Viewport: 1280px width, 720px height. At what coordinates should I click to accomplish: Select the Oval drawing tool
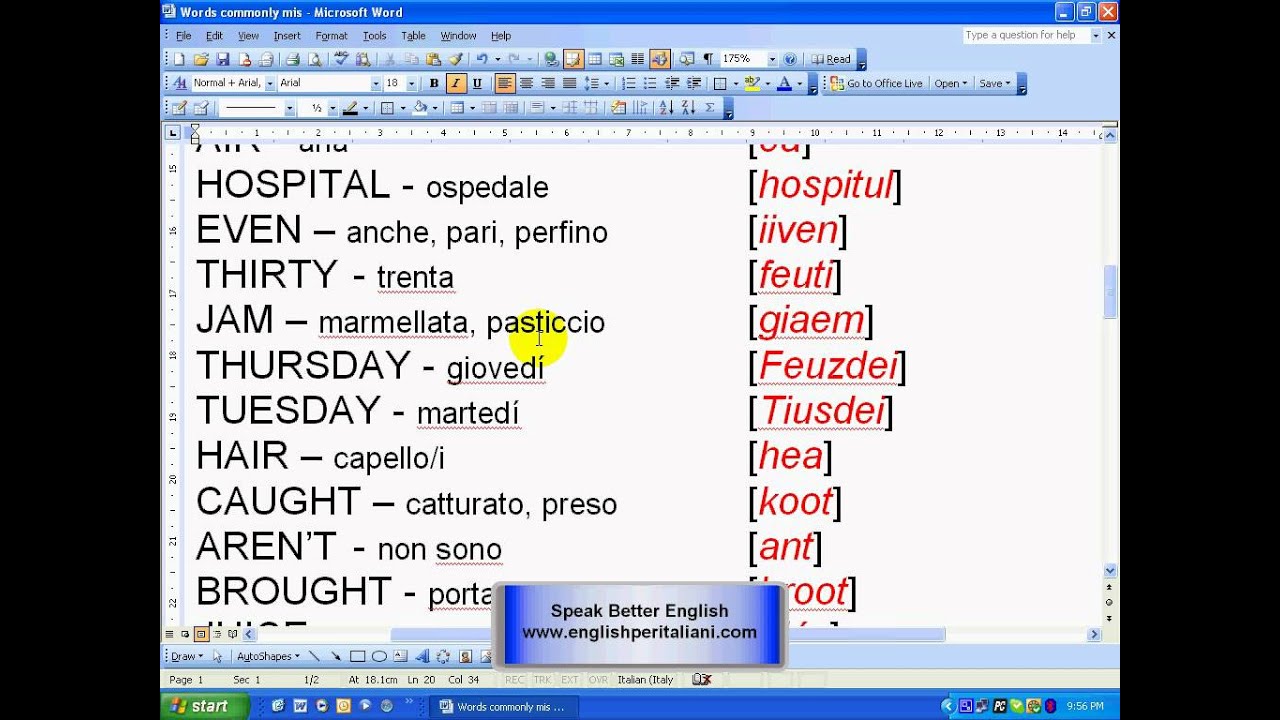[x=379, y=656]
